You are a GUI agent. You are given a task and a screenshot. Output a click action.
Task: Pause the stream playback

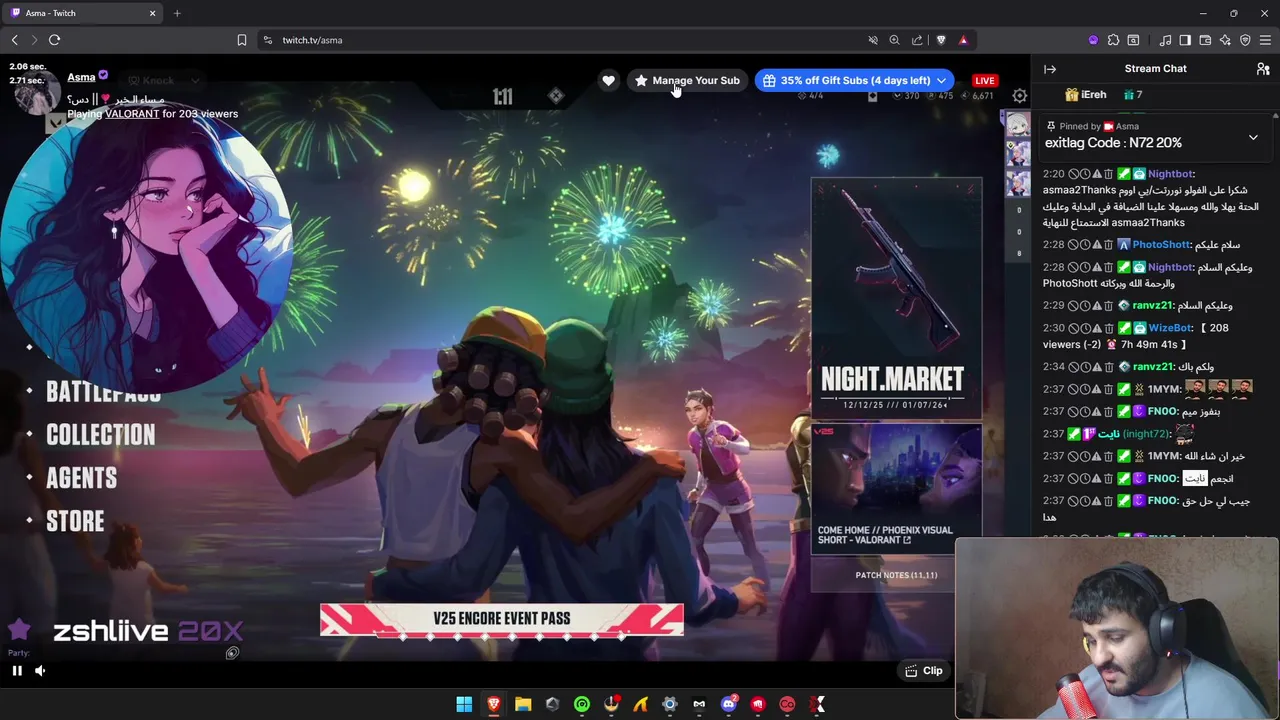pos(17,671)
